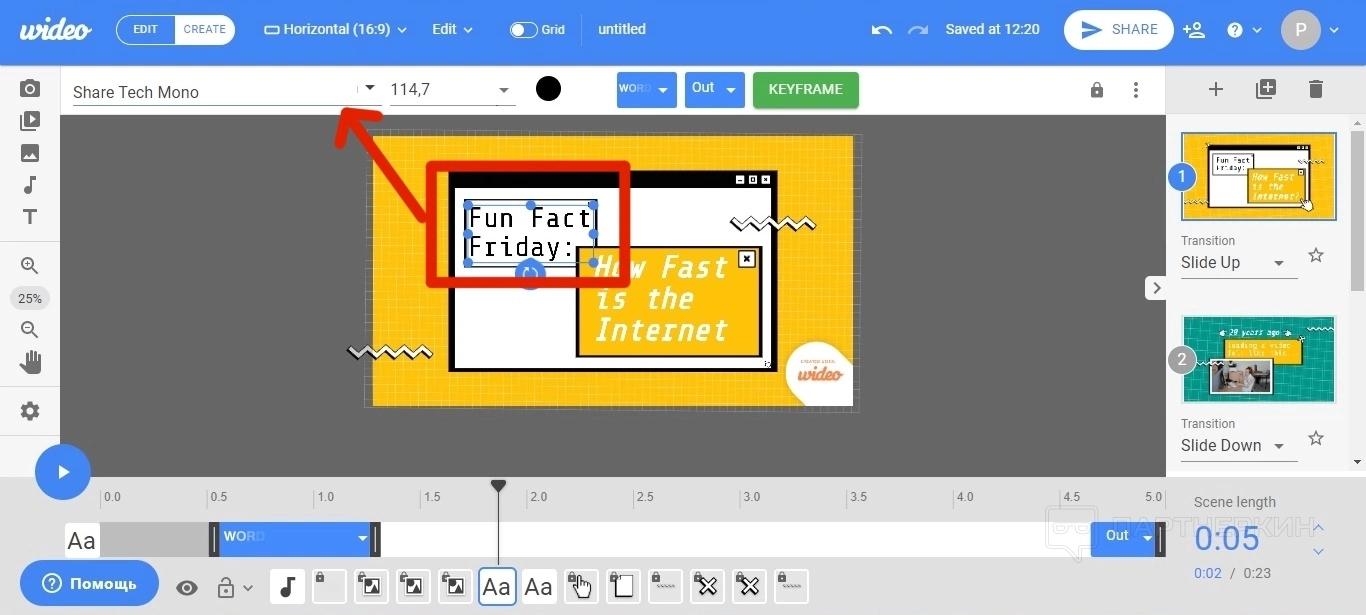Click the lock icon in text toolbar
This screenshot has width=1366, height=615.
1097,90
